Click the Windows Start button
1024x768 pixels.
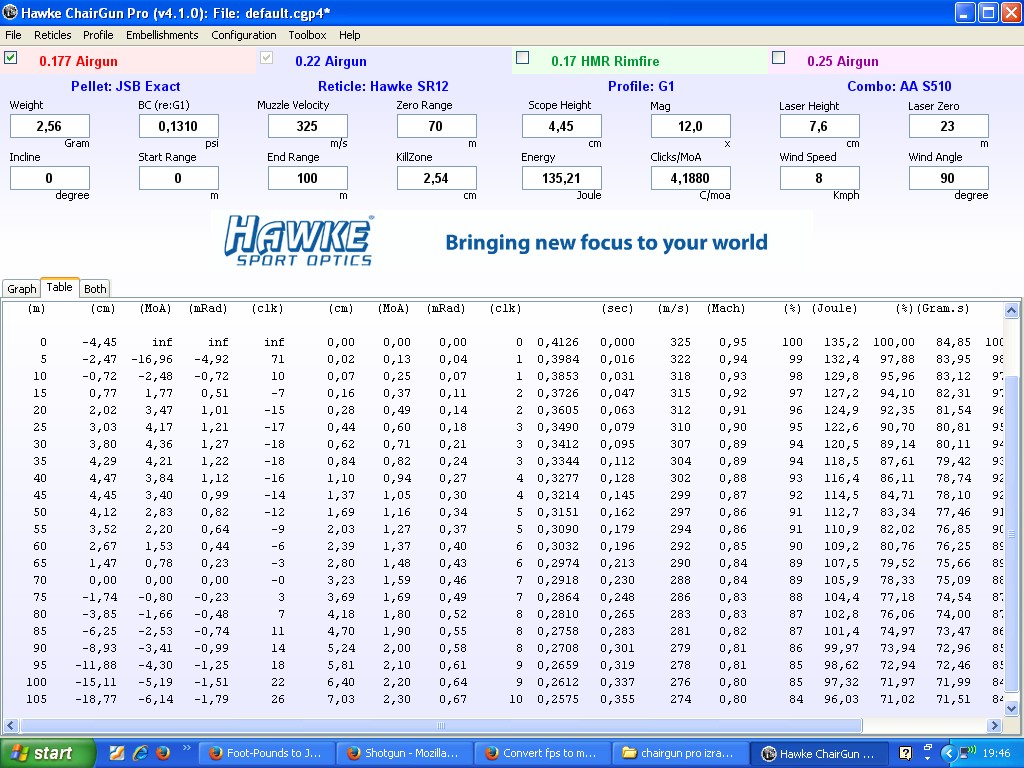[x=47, y=753]
